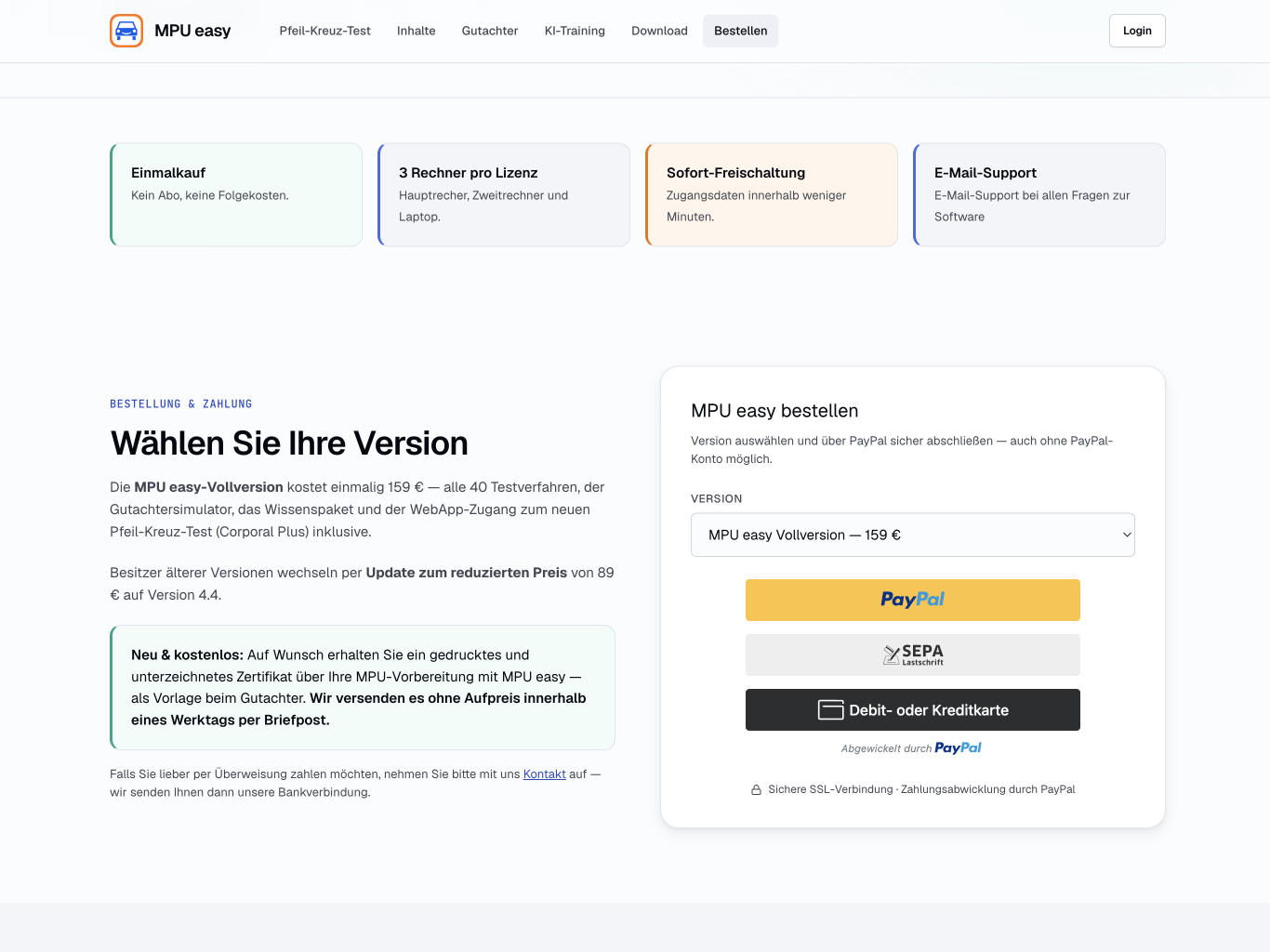The width and height of the screenshot is (1270, 952).
Task: Select the Bestellen navigation tab
Action: click(741, 31)
